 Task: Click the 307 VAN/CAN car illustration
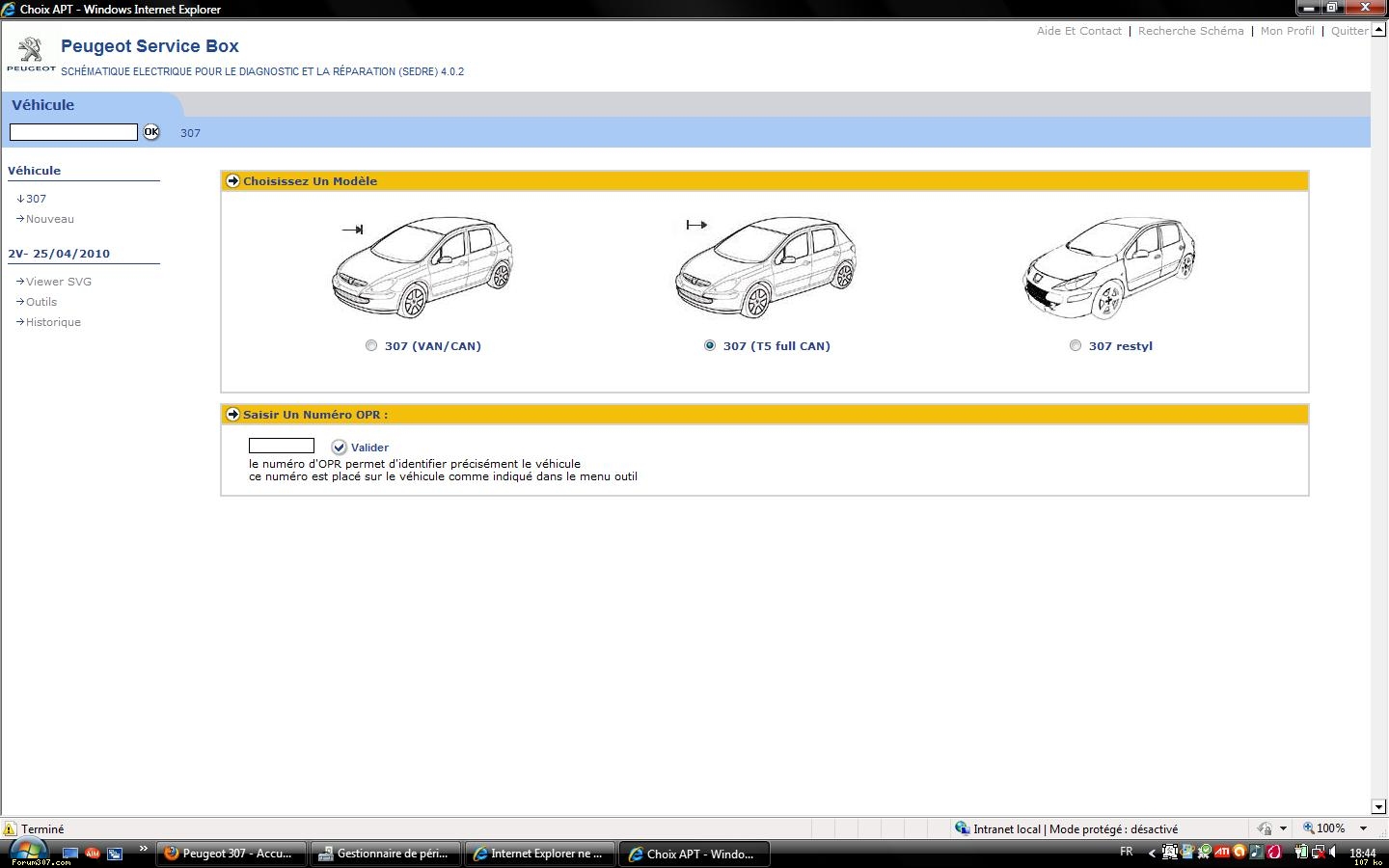click(x=422, y=267)
